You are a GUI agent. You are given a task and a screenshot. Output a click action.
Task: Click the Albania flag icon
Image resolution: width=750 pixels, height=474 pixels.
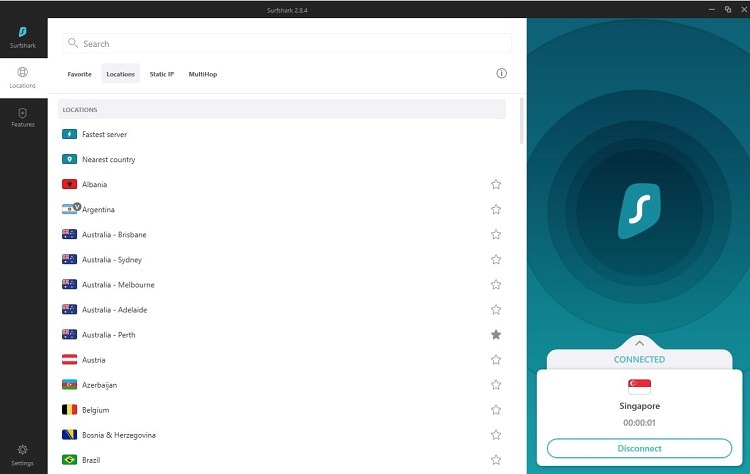click(69, 184)
